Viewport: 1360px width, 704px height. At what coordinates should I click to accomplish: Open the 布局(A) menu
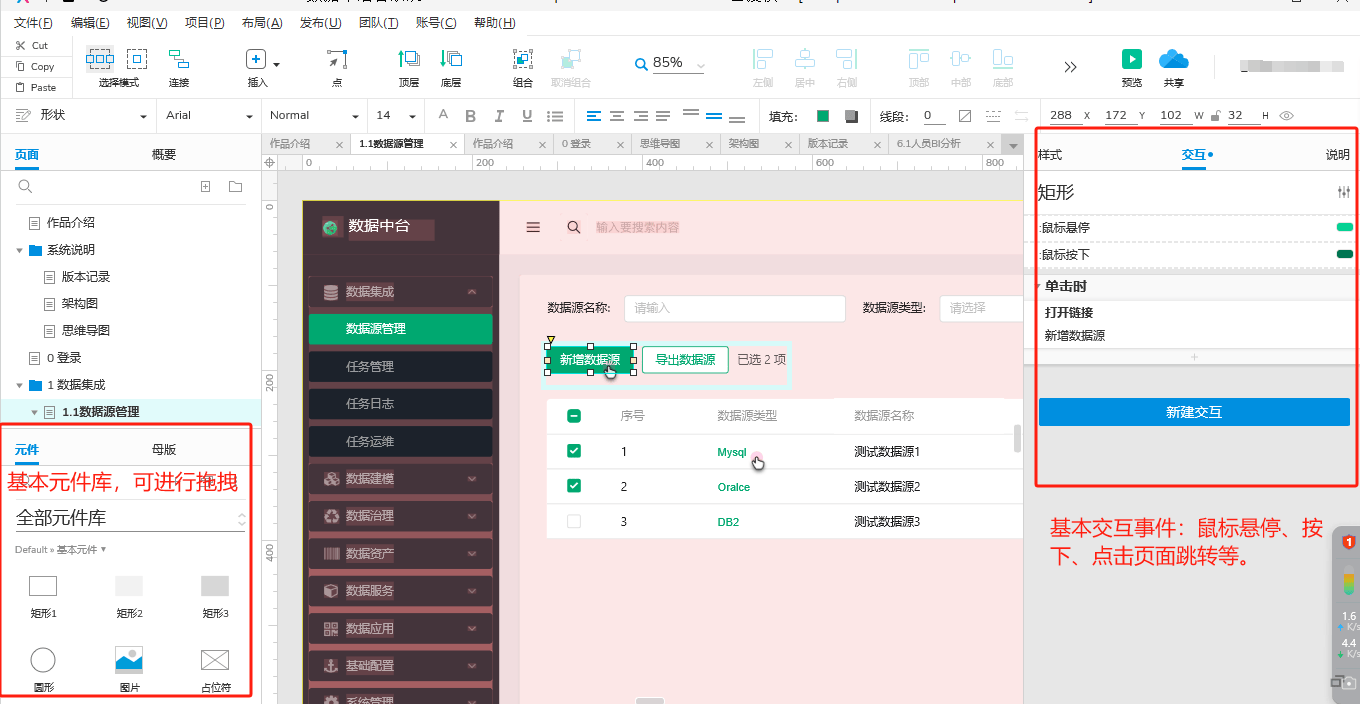(x=262, y=22)
